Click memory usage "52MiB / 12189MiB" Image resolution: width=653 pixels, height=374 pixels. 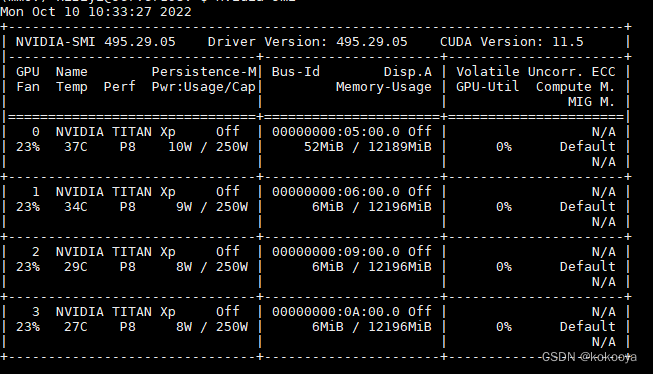click(x=368, y=147)
